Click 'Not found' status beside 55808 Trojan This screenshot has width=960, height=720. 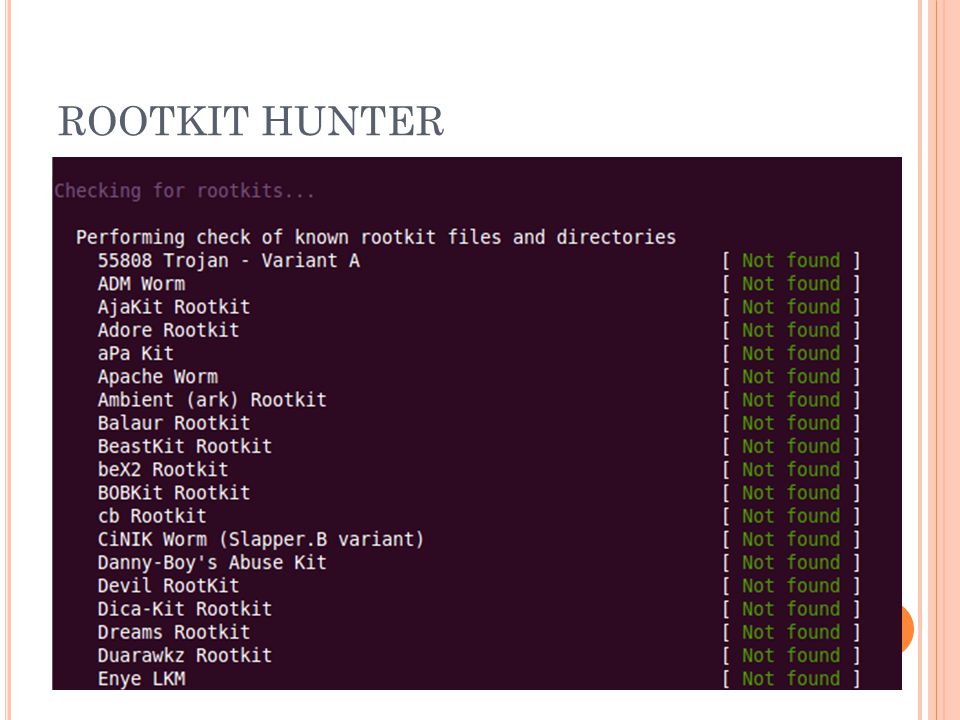click(791, 261)
